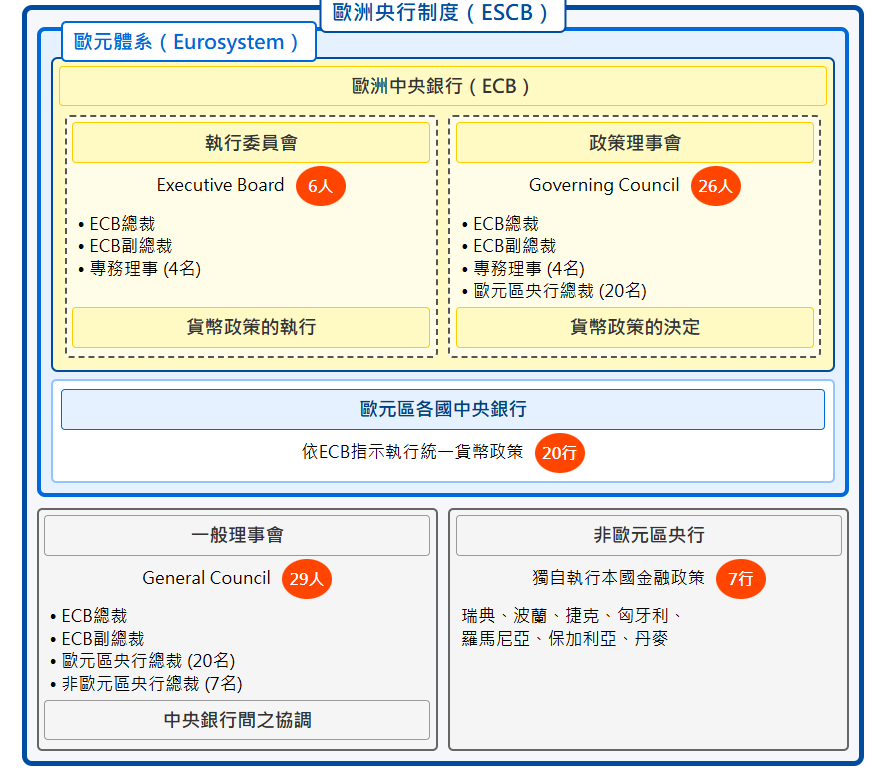Click 專務理事 (4名) under Executive Board
Viewport: 875px width, 773px height.
pos(145,269)
